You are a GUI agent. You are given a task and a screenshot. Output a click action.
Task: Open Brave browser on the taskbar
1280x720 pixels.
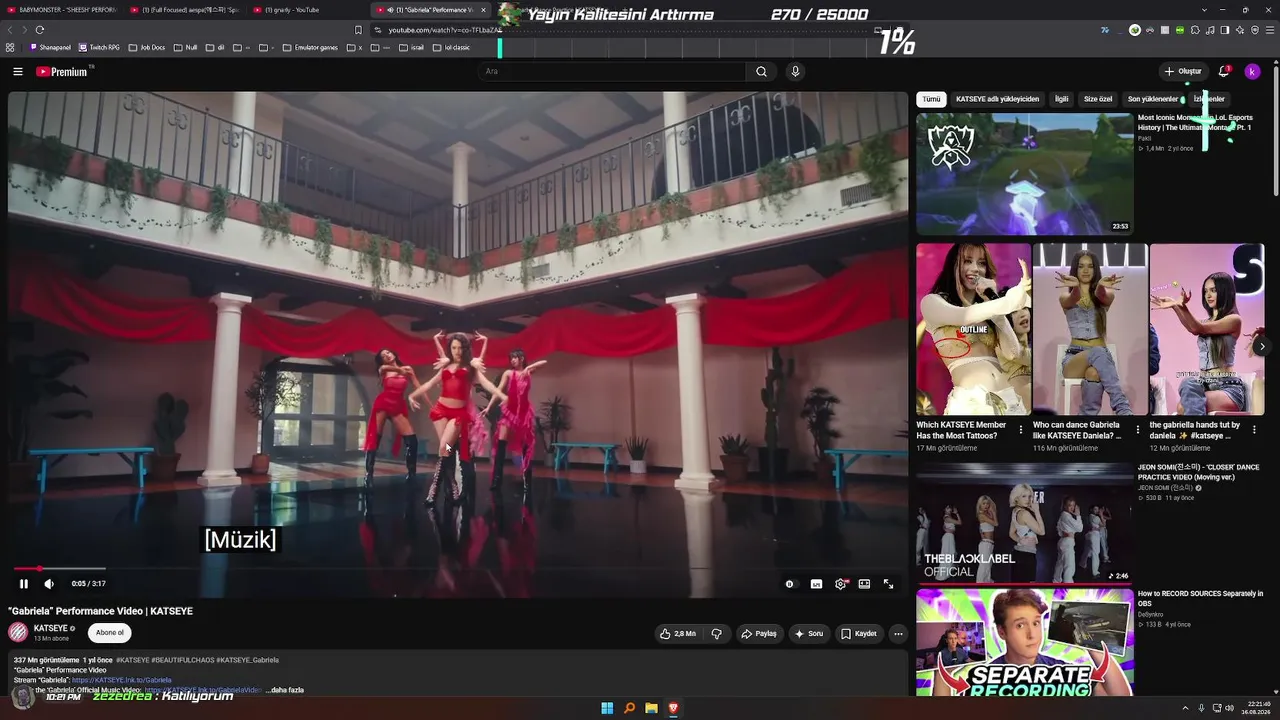click(673, 708)
